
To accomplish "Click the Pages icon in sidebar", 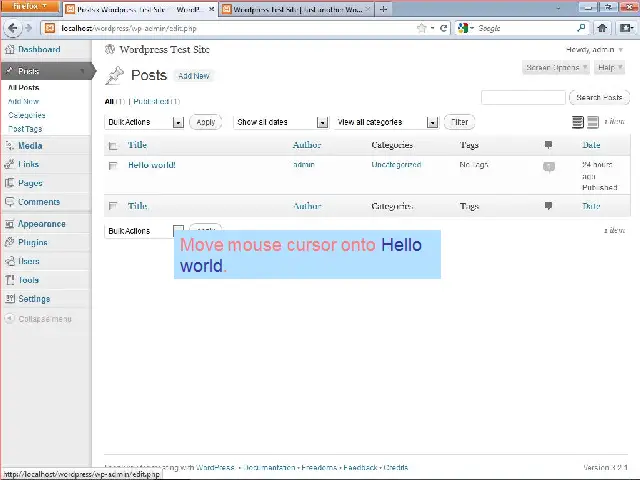I will [x=9, y=183].
